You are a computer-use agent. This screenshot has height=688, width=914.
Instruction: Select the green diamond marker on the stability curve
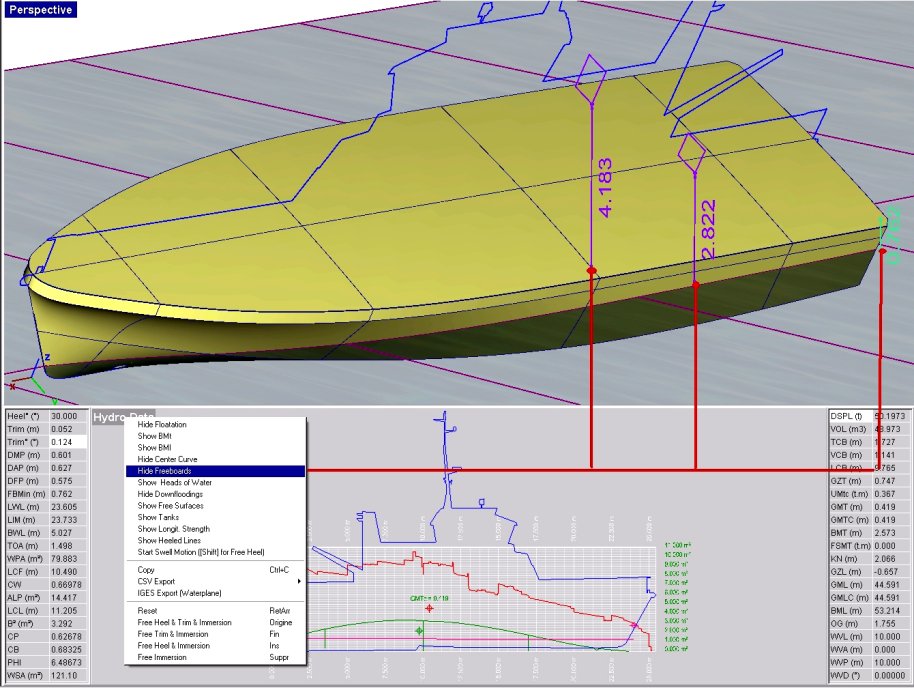click(419, 631)
